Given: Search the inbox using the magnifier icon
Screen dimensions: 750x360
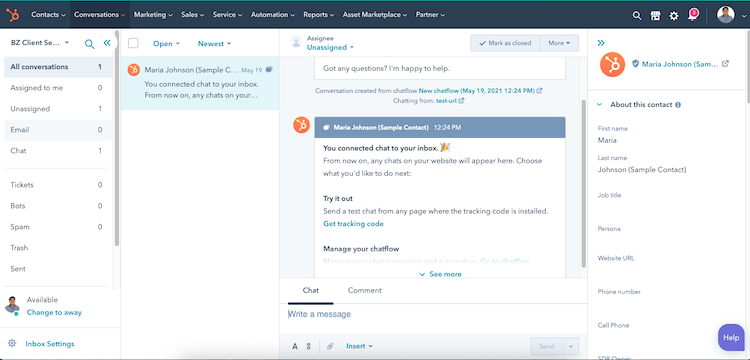Looking at the screenshot, I should point(89,44).
